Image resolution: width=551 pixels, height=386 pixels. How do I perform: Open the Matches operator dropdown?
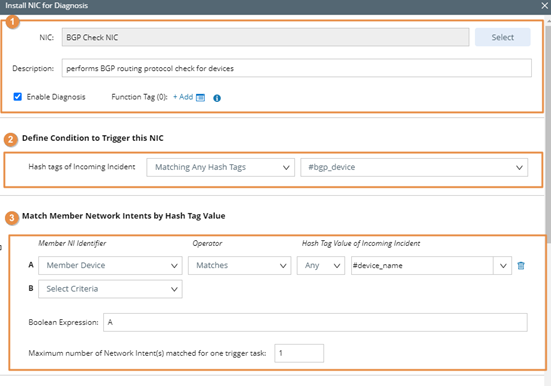[239, 265]
